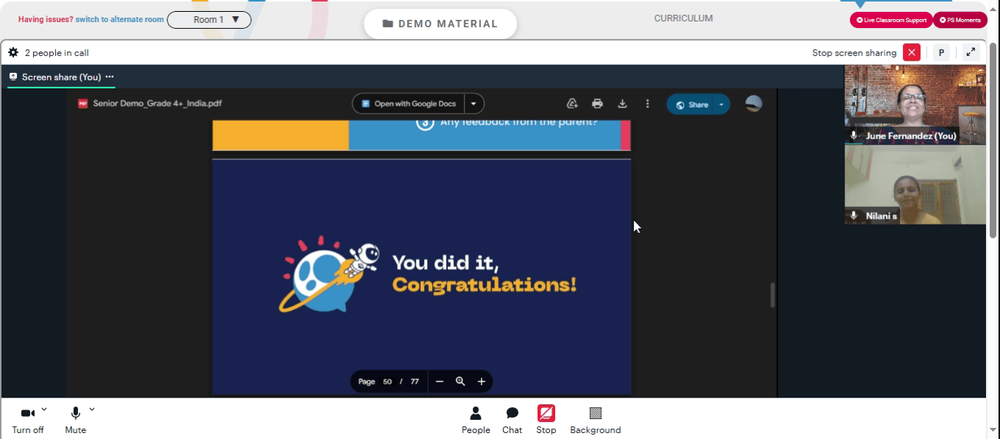
Task: Click the blue Share button
Action: coord(691,105)
